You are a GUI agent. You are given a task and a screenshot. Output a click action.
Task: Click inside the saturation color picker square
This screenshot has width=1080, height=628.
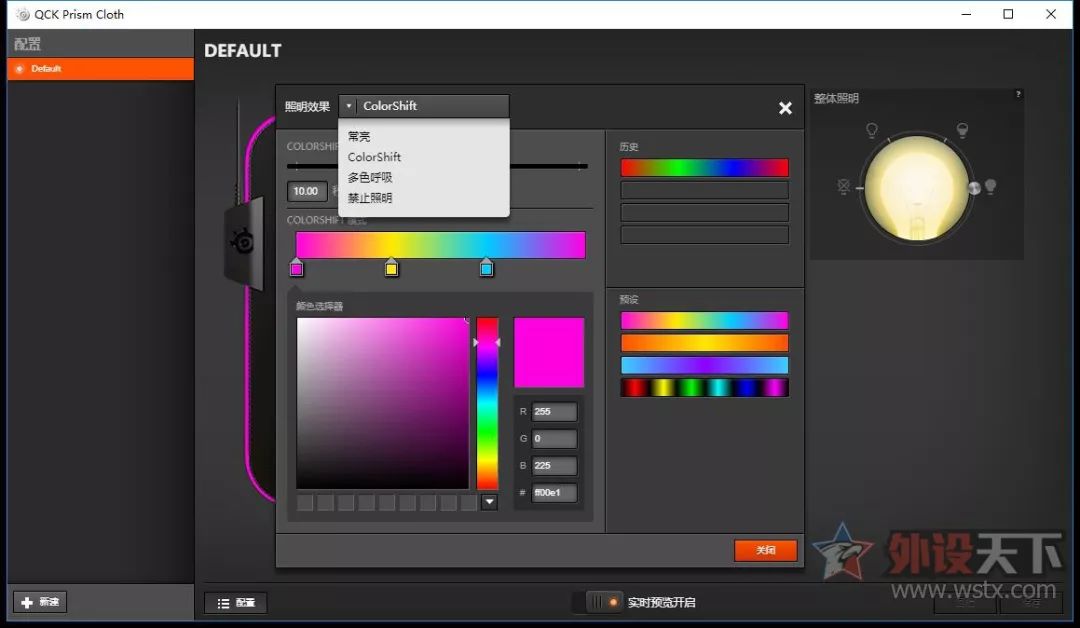[x=382, y=404]
